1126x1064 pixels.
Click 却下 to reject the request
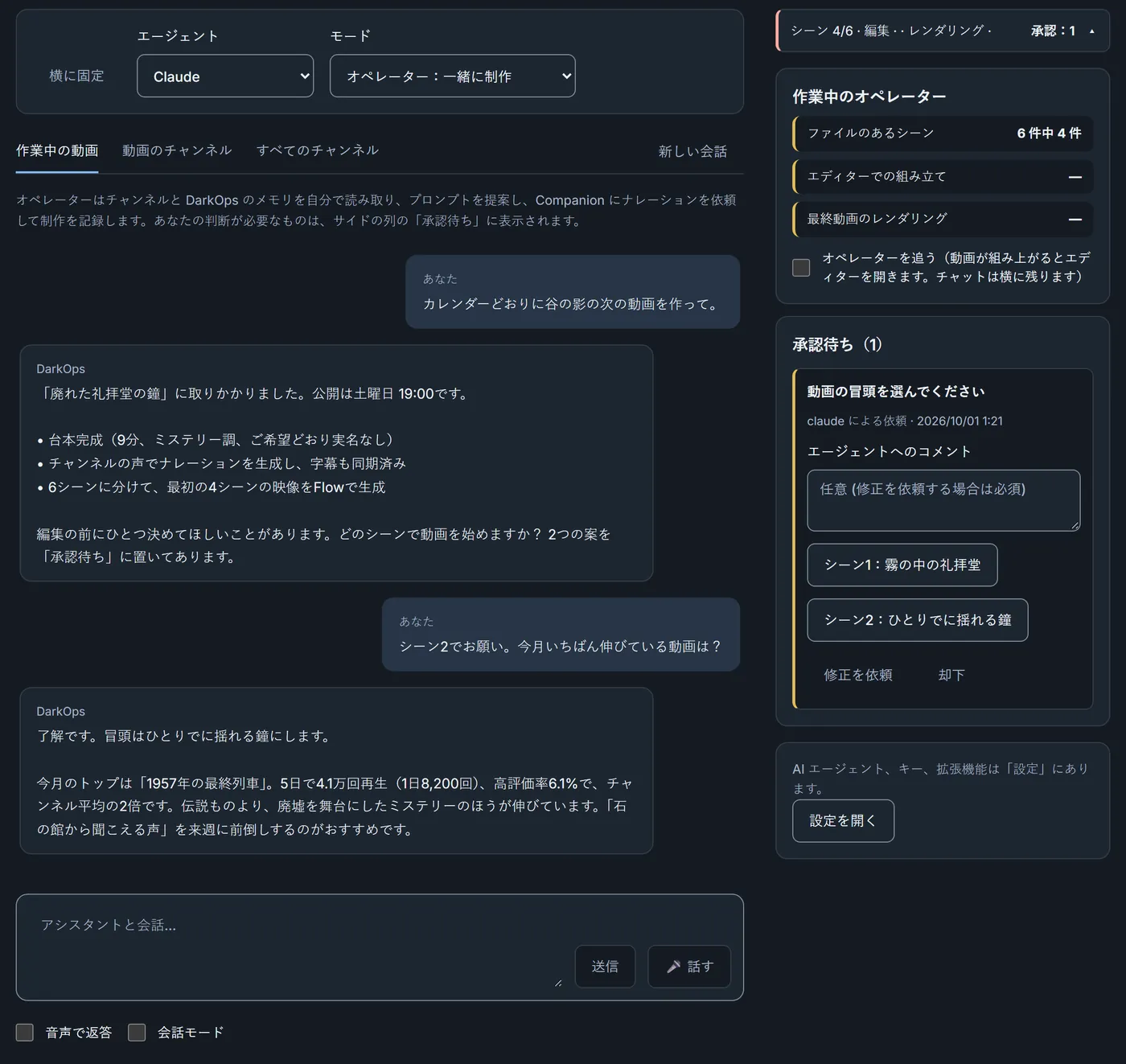[x=951, y=675]
